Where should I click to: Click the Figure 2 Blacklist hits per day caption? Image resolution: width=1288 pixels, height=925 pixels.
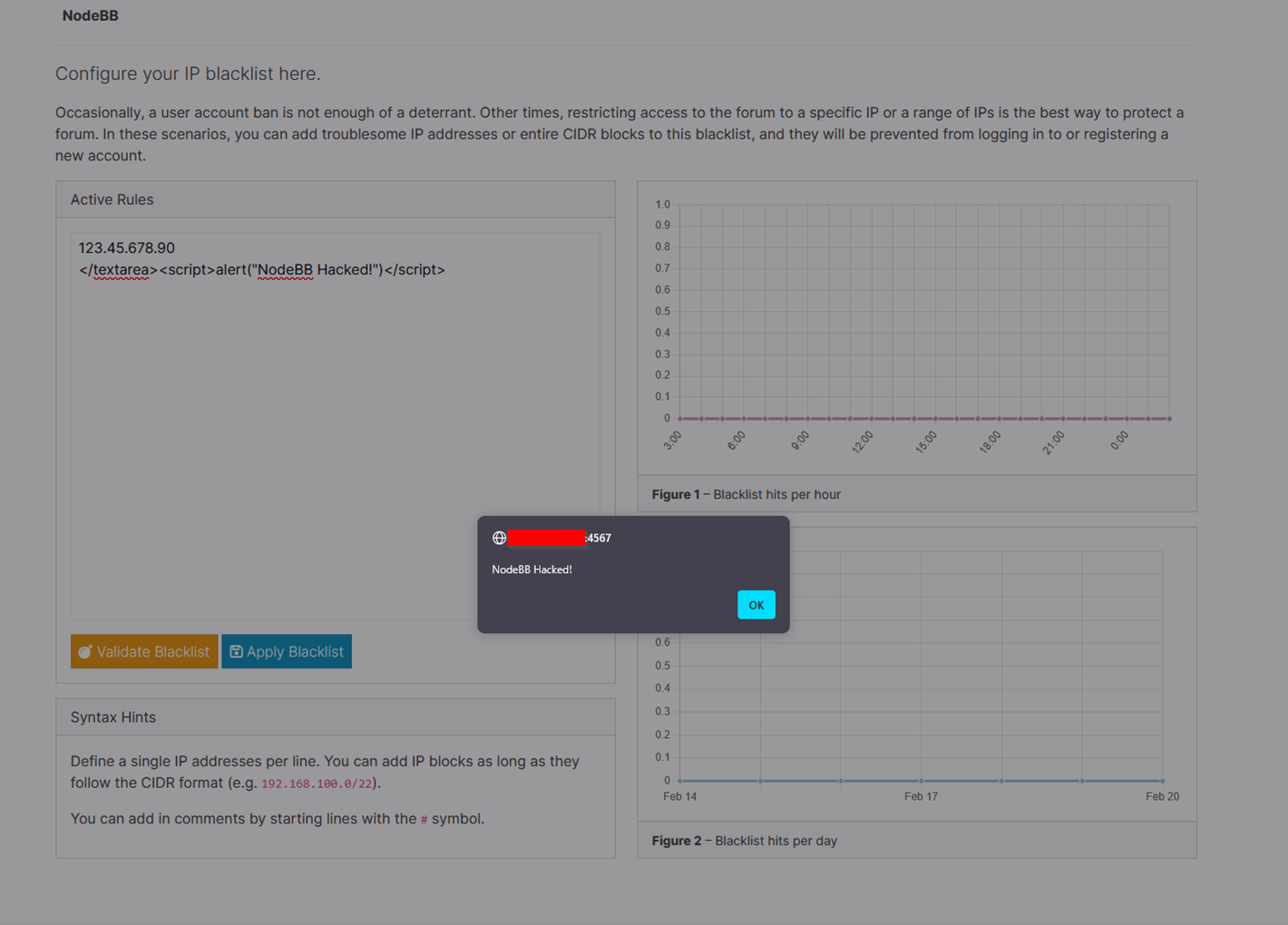[744, 841]
